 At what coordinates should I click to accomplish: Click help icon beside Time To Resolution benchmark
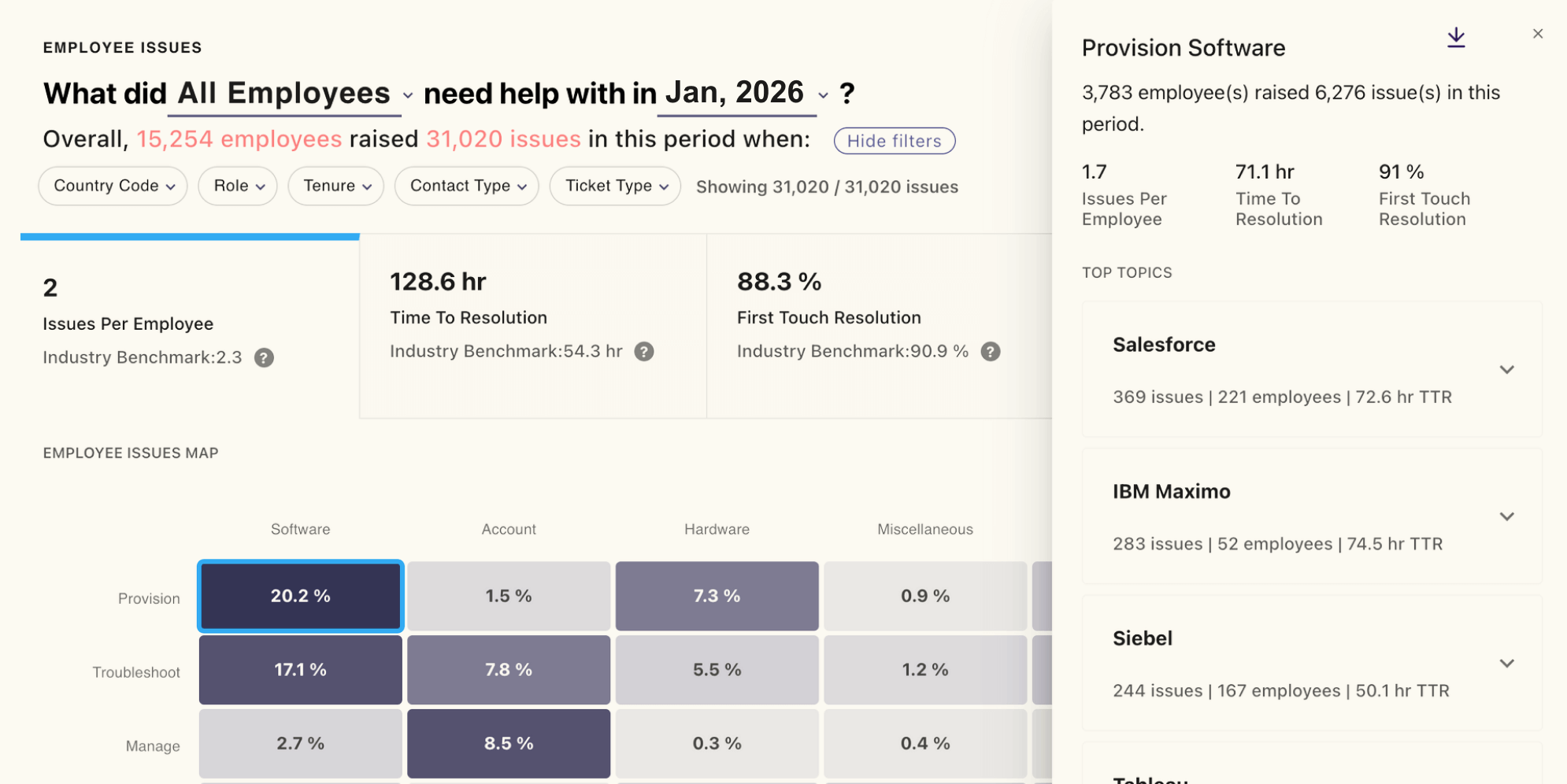point(644,352)
